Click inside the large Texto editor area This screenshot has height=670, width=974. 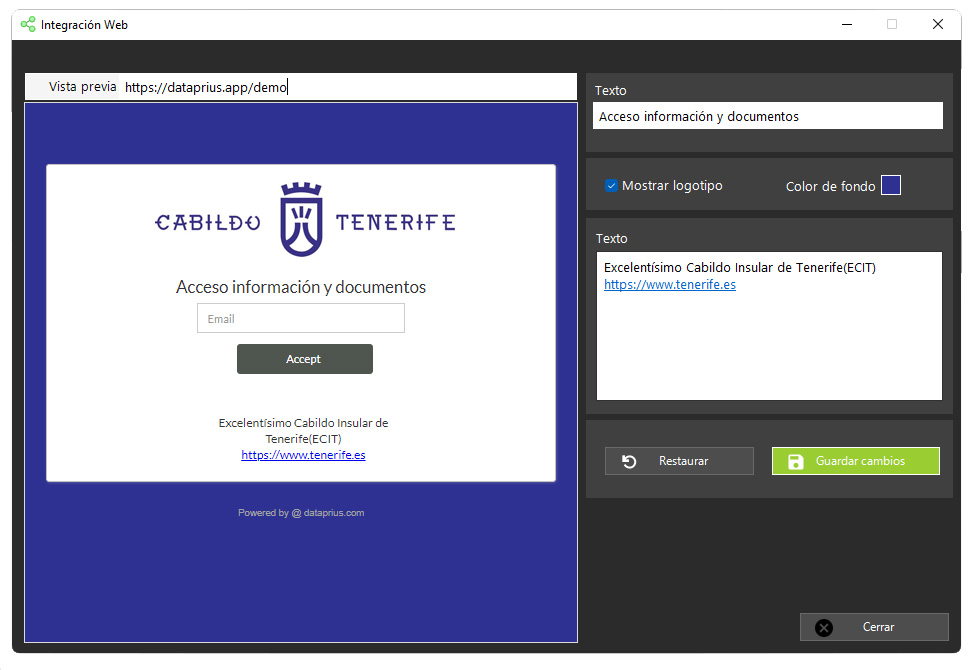[x=769, y=326]
